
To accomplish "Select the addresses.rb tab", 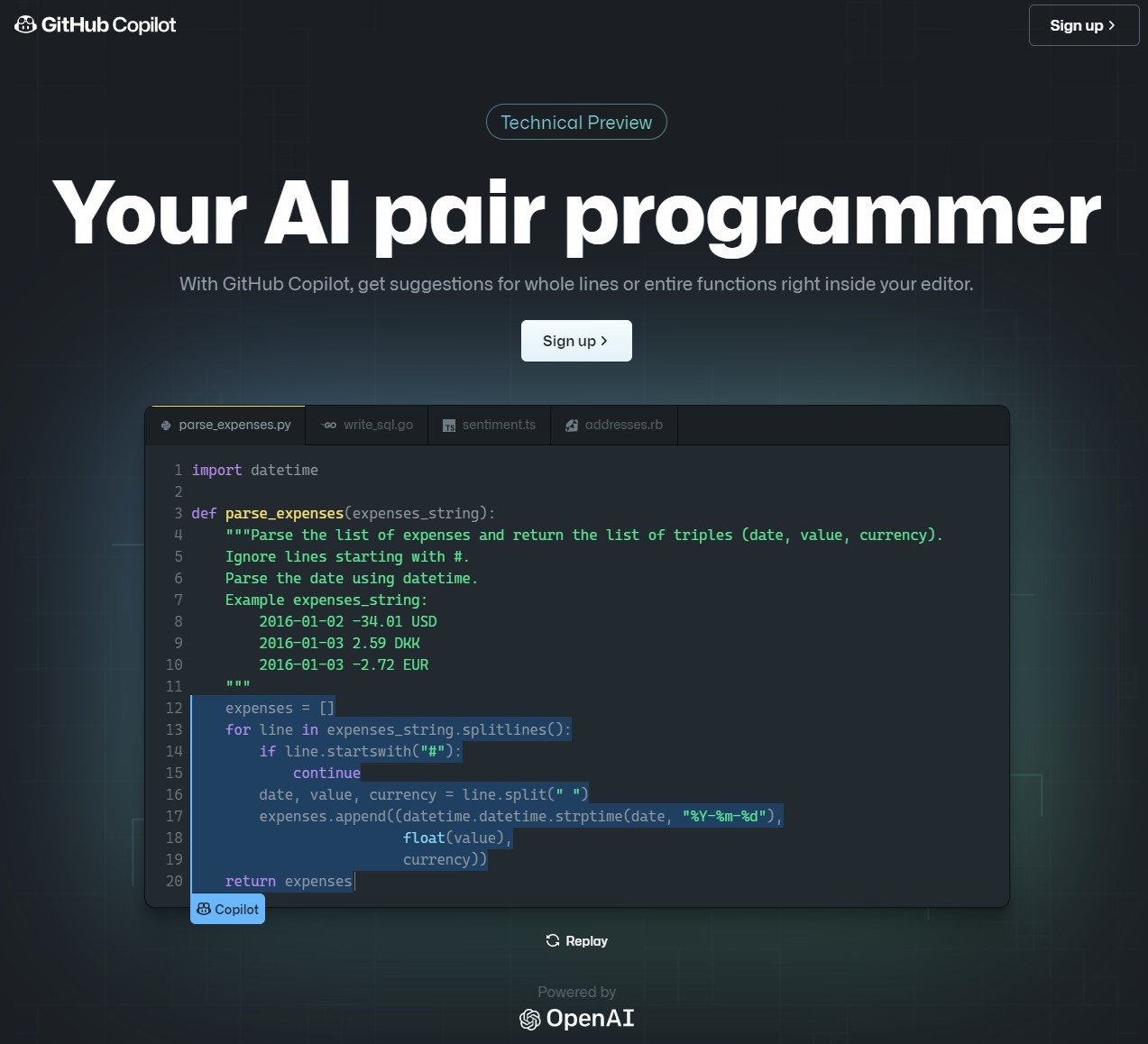I will [x=613, y=425].
